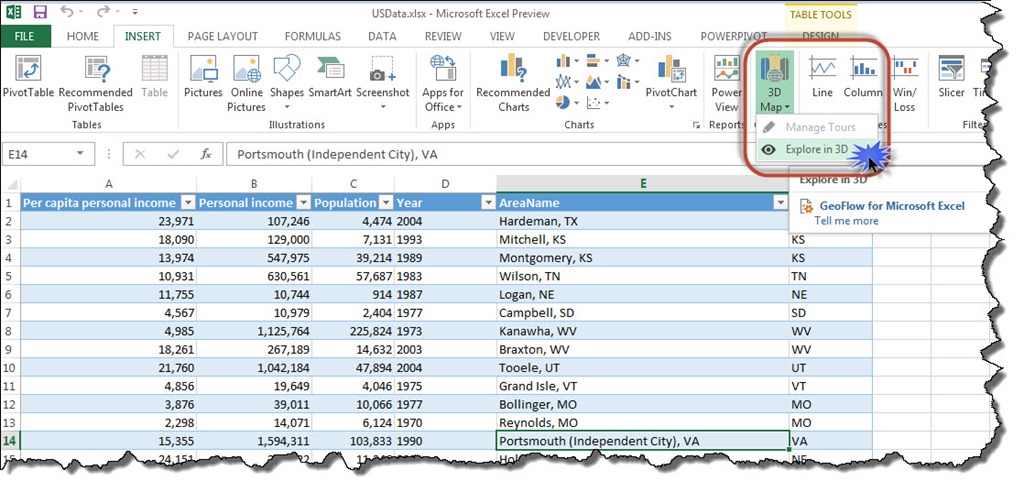Insert a bar chart
Screen dimensions: 1024x492
pos(597,61)
